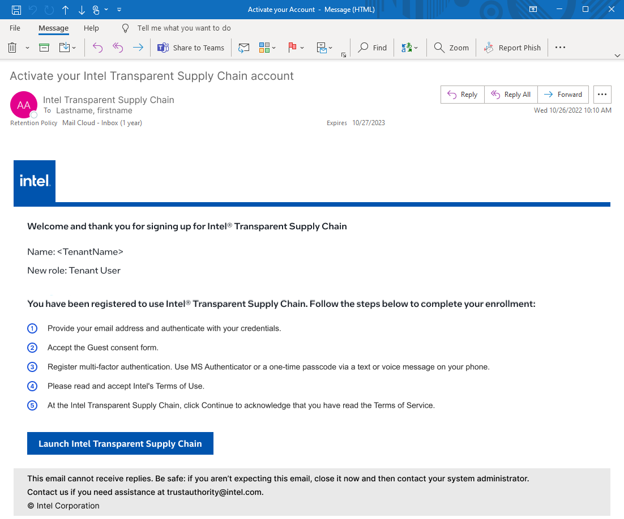Screen dimensions: 624x519
Task: Click the Zoom magnifier button
Action: 451,48
